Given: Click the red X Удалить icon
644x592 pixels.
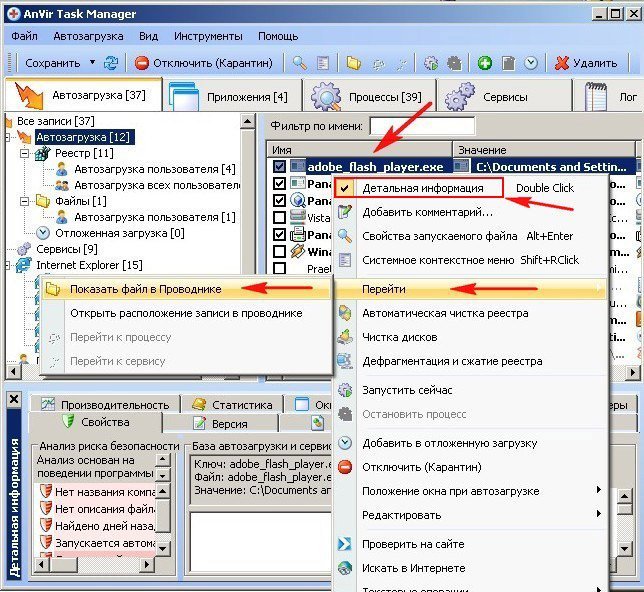Looking at the screenshot, I should pos(561,63).
